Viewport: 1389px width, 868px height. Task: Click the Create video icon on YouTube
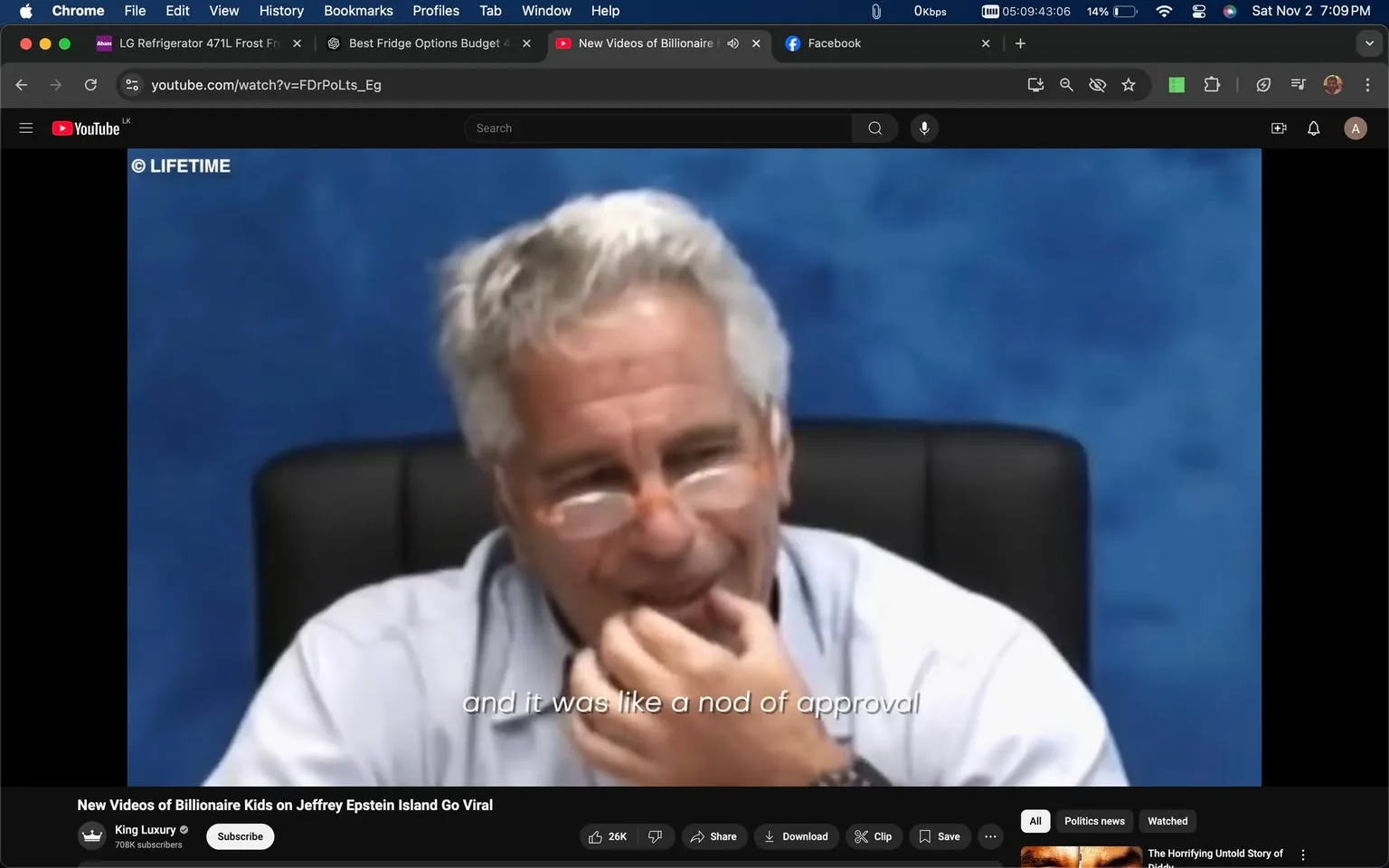point(1278,127)
